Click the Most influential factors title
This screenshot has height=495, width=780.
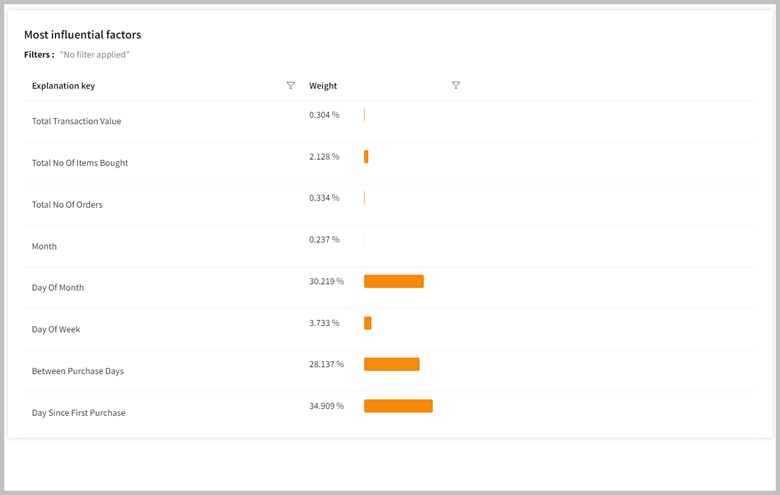[82, 35]
